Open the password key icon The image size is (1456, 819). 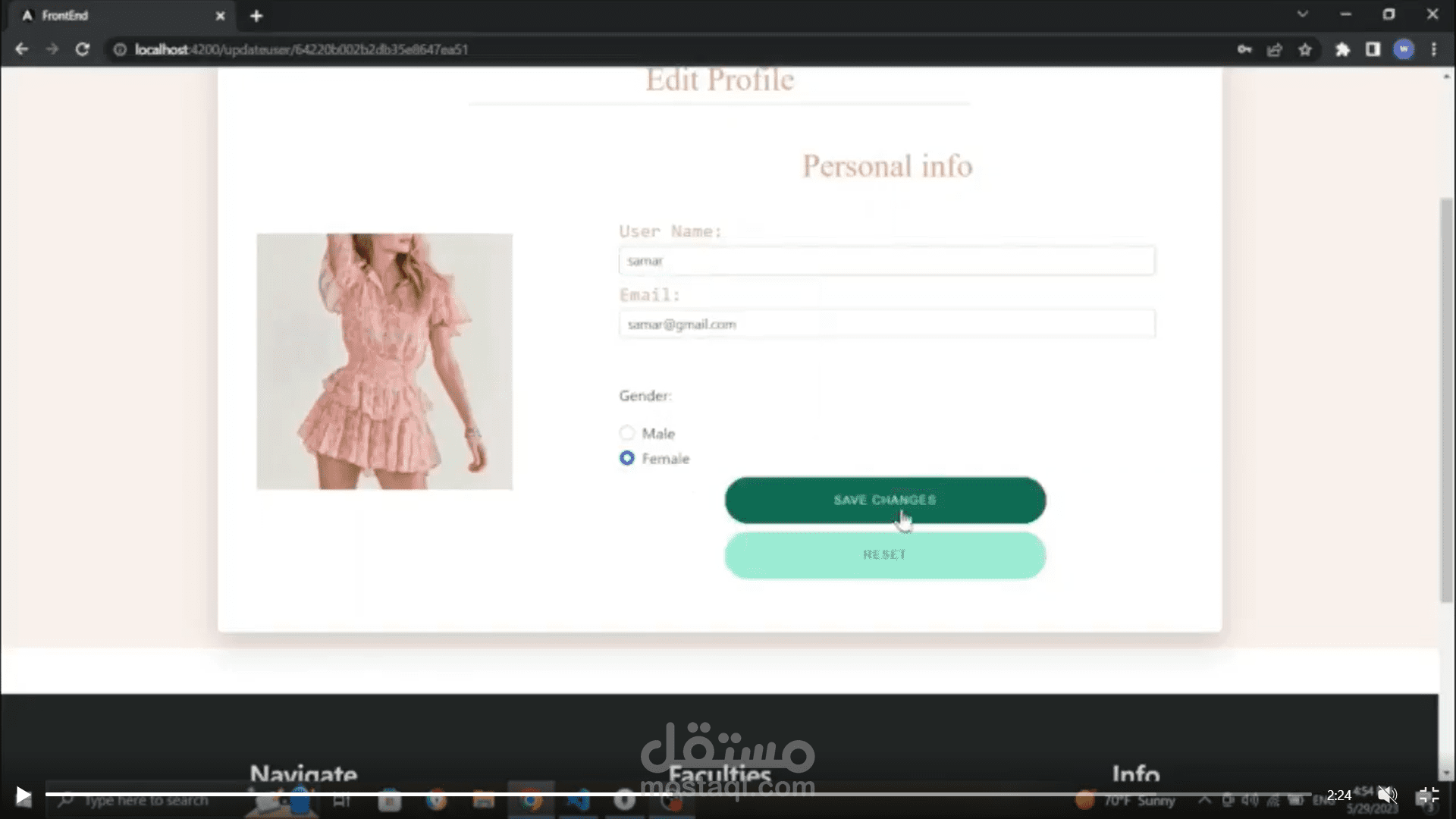pos(1244,50)
